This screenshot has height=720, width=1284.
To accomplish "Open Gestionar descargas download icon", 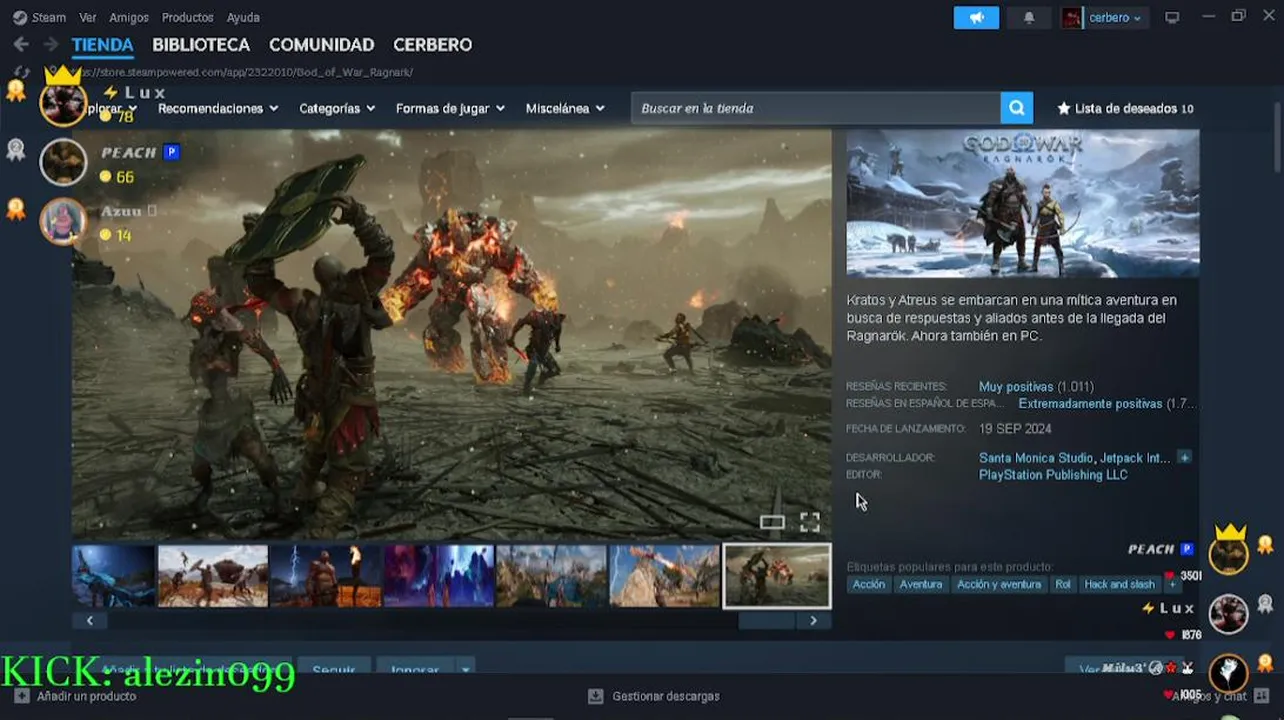I will click(x=595, y=696).
